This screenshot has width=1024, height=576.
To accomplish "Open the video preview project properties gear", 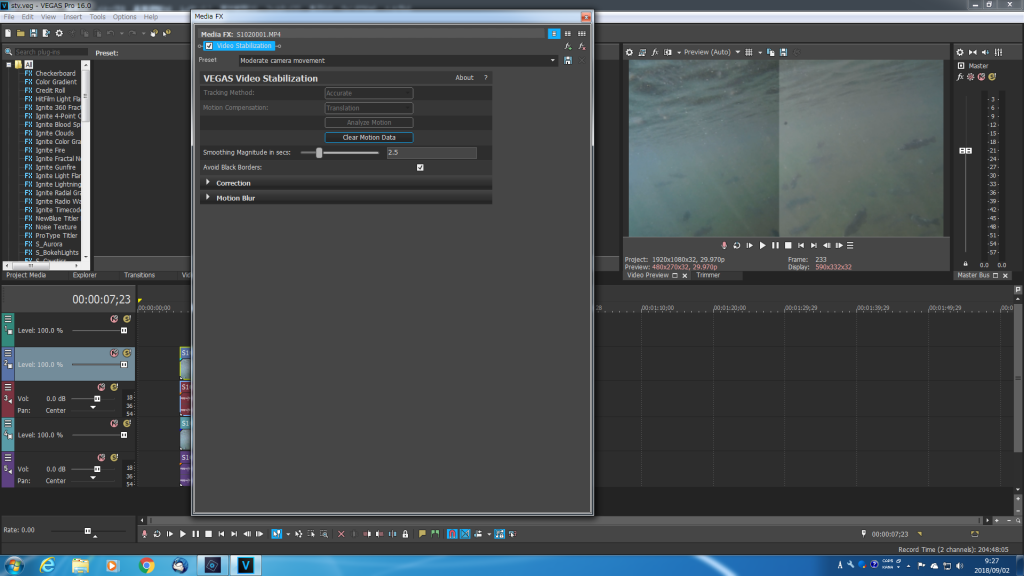I will tap(629, 52).
